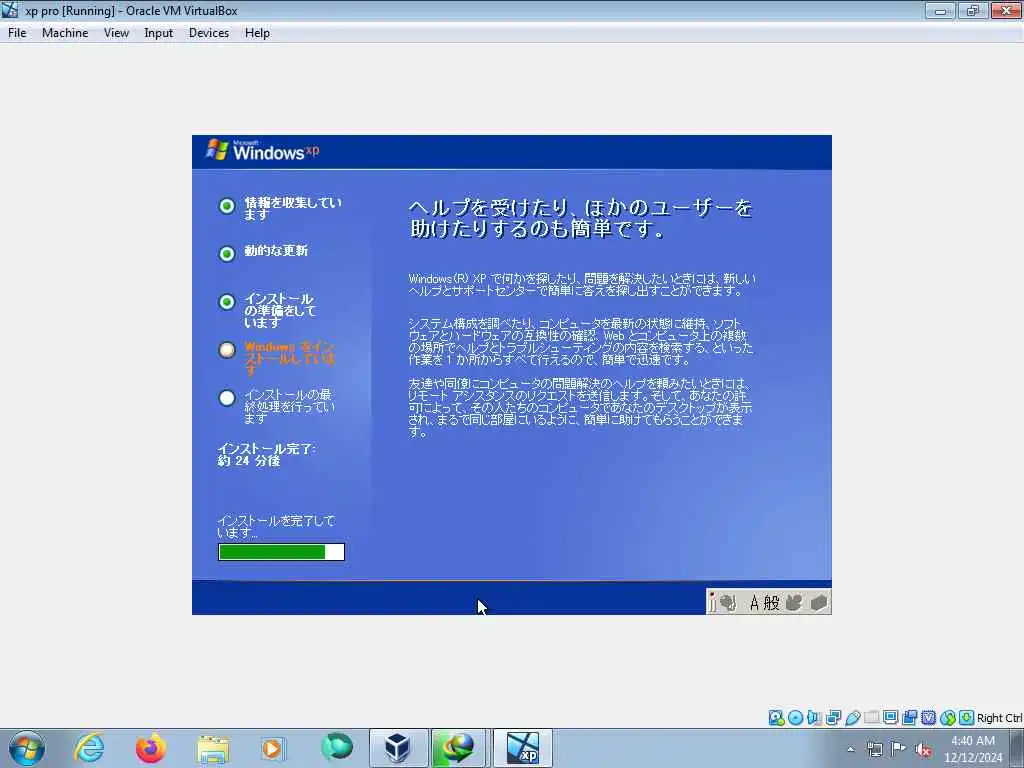Open Windows Explorer folder from taskbar

pos(212,748)
